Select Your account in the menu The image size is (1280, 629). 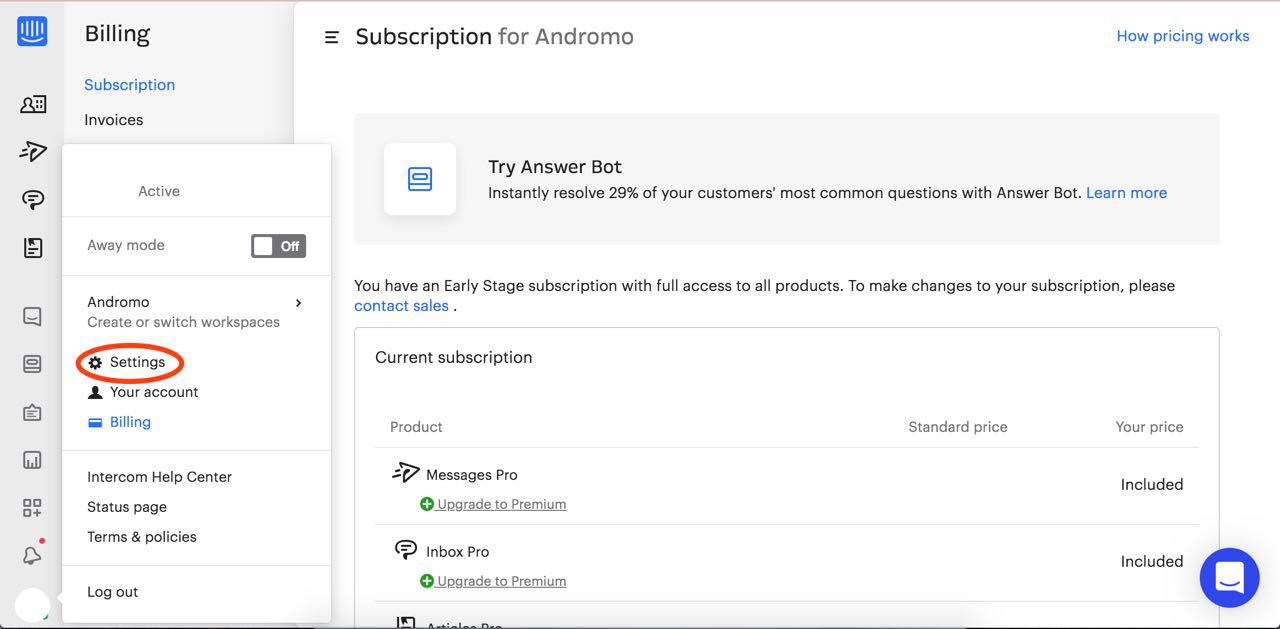tap(153, 392)
